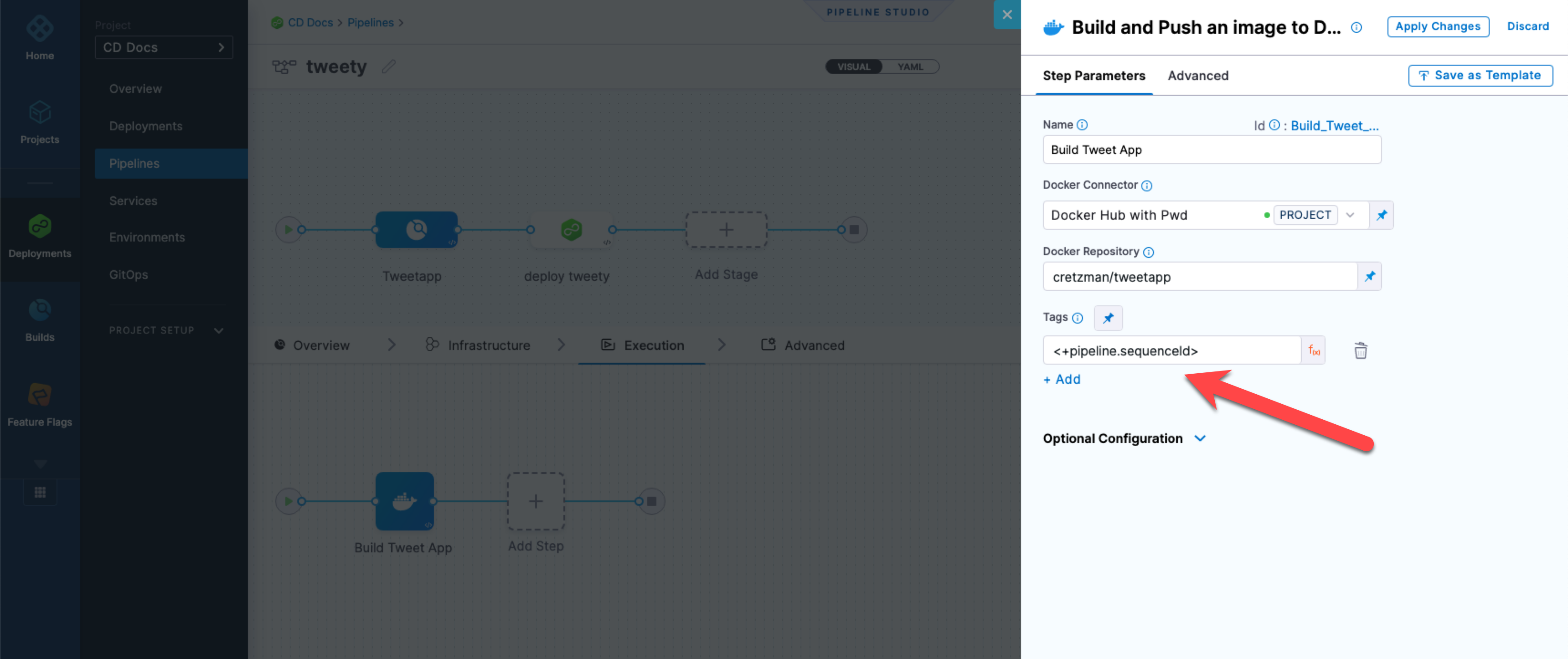Image resolution: width=1568 pixels, height=659 pixels.
Task: Click Save as Template button
Action: 1480,76
